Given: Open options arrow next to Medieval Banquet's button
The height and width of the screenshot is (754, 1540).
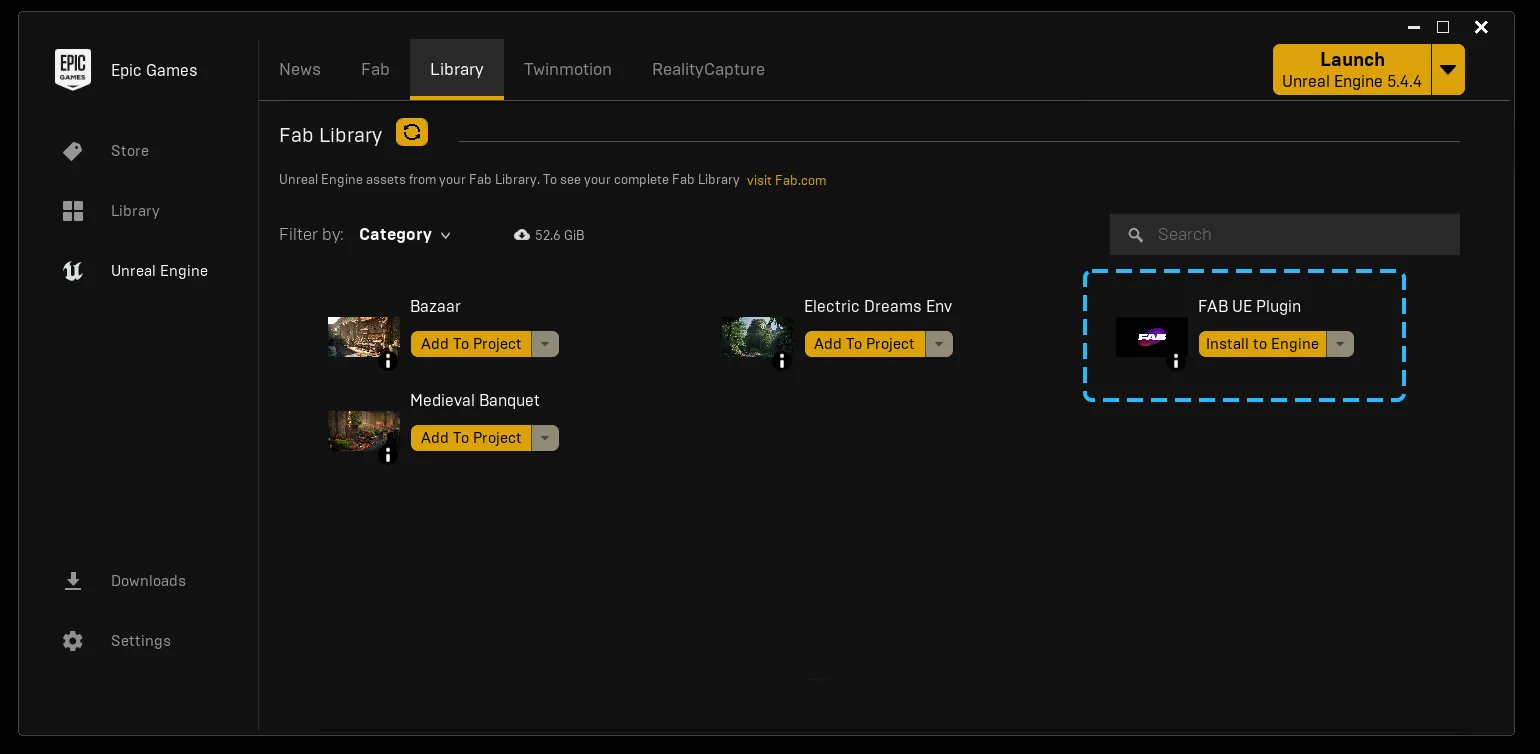Looking at the screenshot, I should pos(545,437).
